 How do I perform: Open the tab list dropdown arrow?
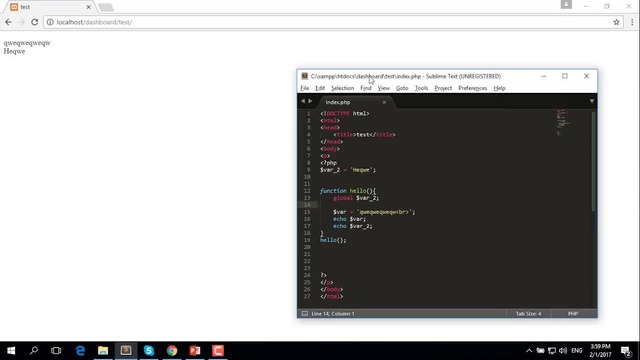point(591,101)
